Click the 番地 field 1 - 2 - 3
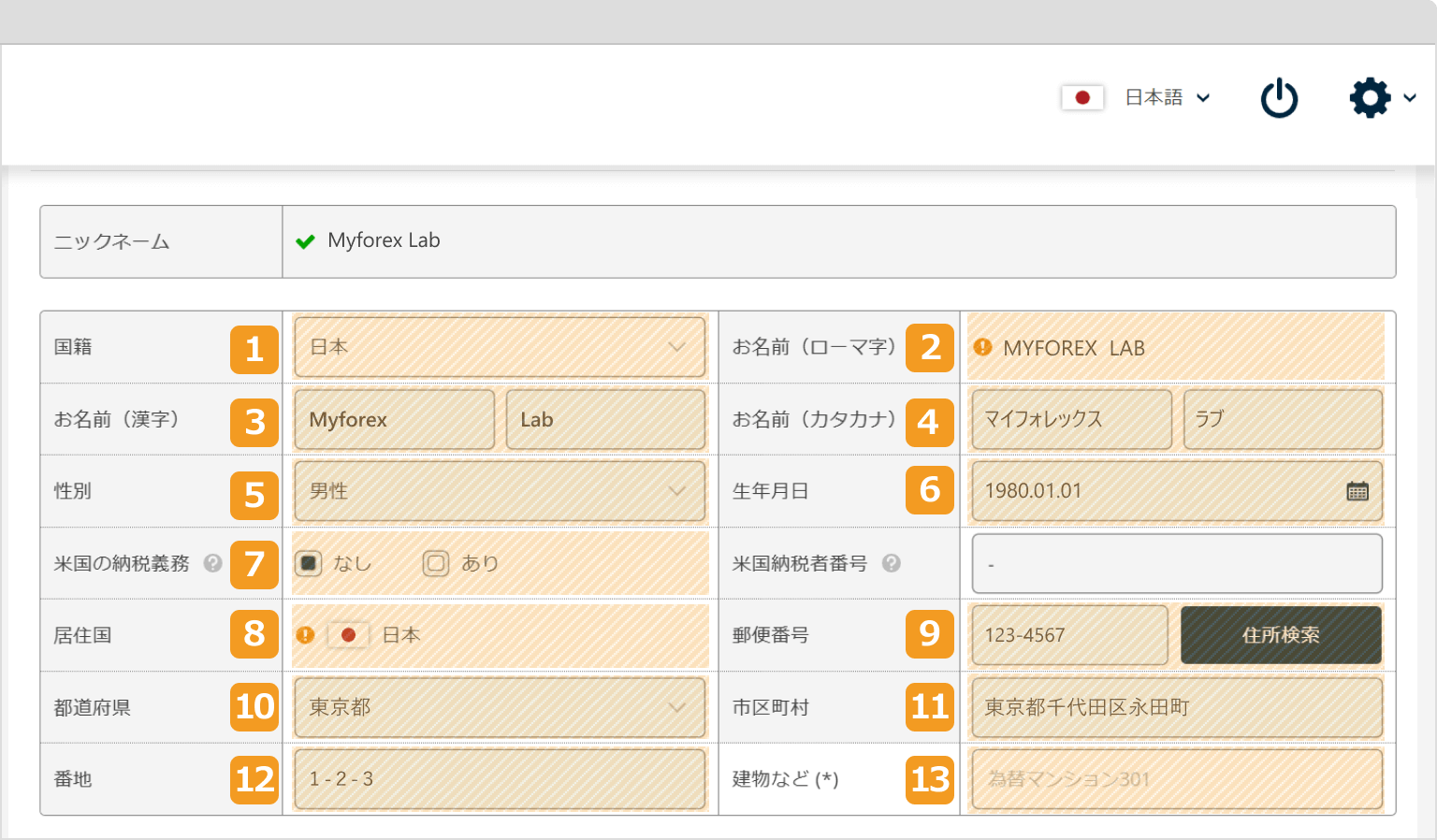This screenshot has width=1437, height=840. (x=500, y=779)
